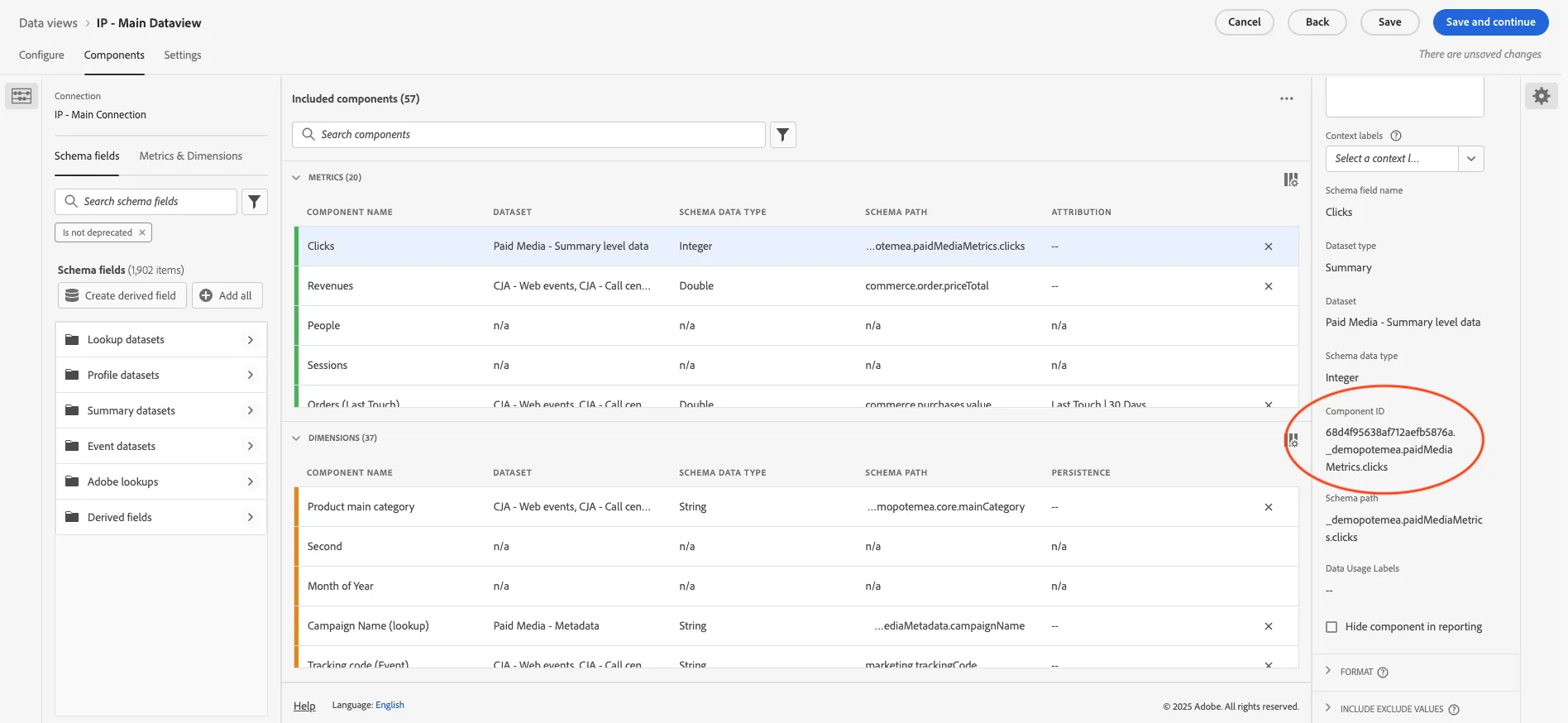
Task: Go to Data views breadcrumb
Action: [48, 23]
